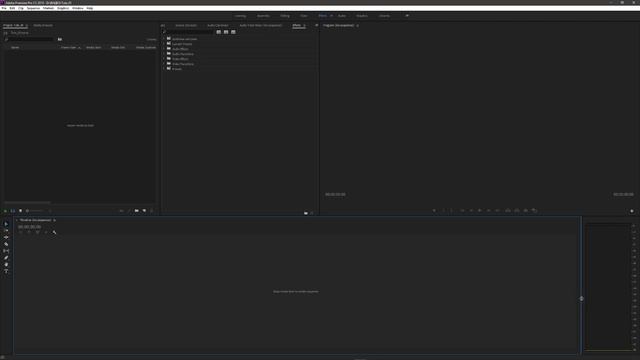Switch Project panel to Icon View
The image size is (640, 360).
pyautogui.click(x=20, y=211)
